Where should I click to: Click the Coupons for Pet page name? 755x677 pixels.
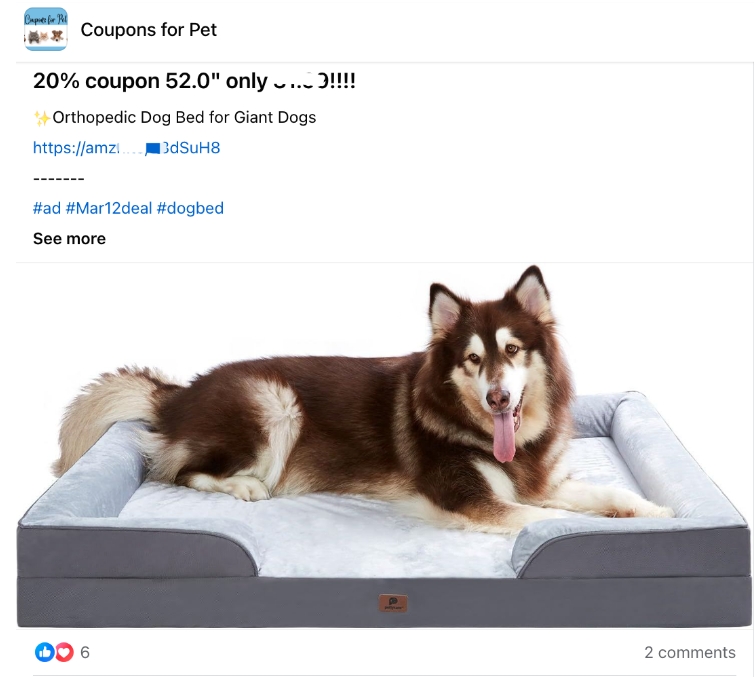[x=149, y=30]
